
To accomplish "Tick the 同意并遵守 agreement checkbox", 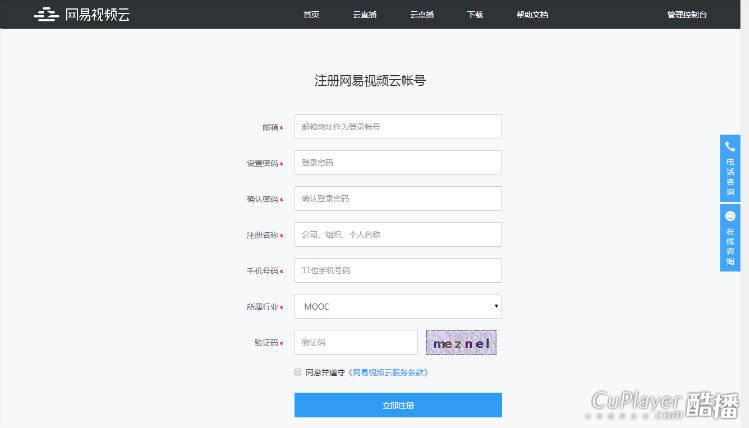I will [x=297, y=371].
